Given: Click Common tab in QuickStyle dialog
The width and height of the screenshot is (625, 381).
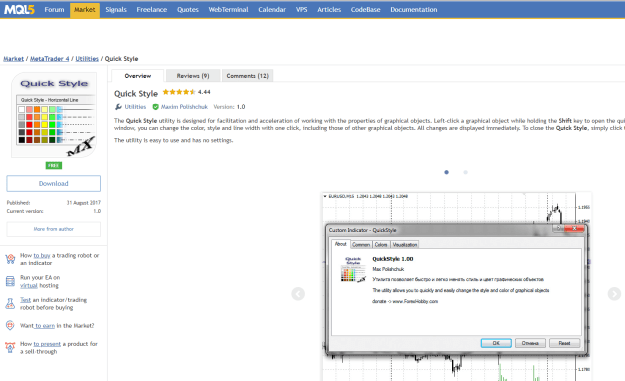Looking at the screenshot, I should coord(361,245).
